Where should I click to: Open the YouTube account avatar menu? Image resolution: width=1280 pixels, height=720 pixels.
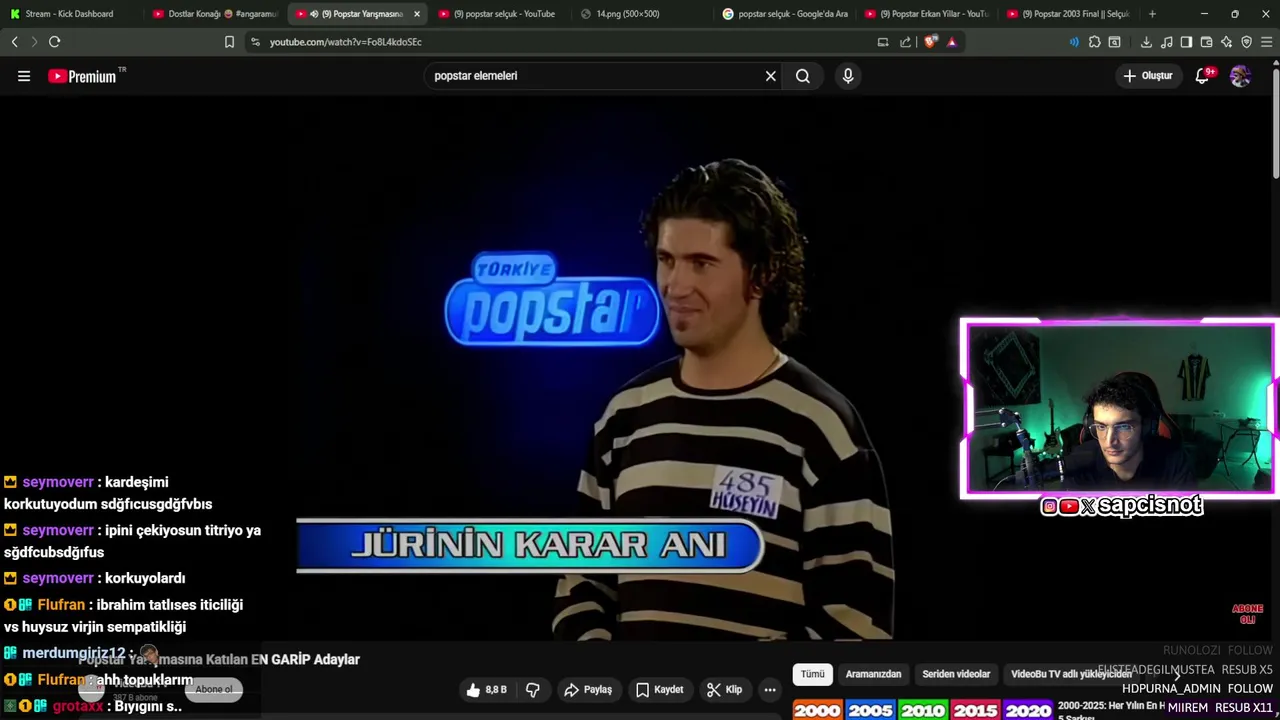1240,76
